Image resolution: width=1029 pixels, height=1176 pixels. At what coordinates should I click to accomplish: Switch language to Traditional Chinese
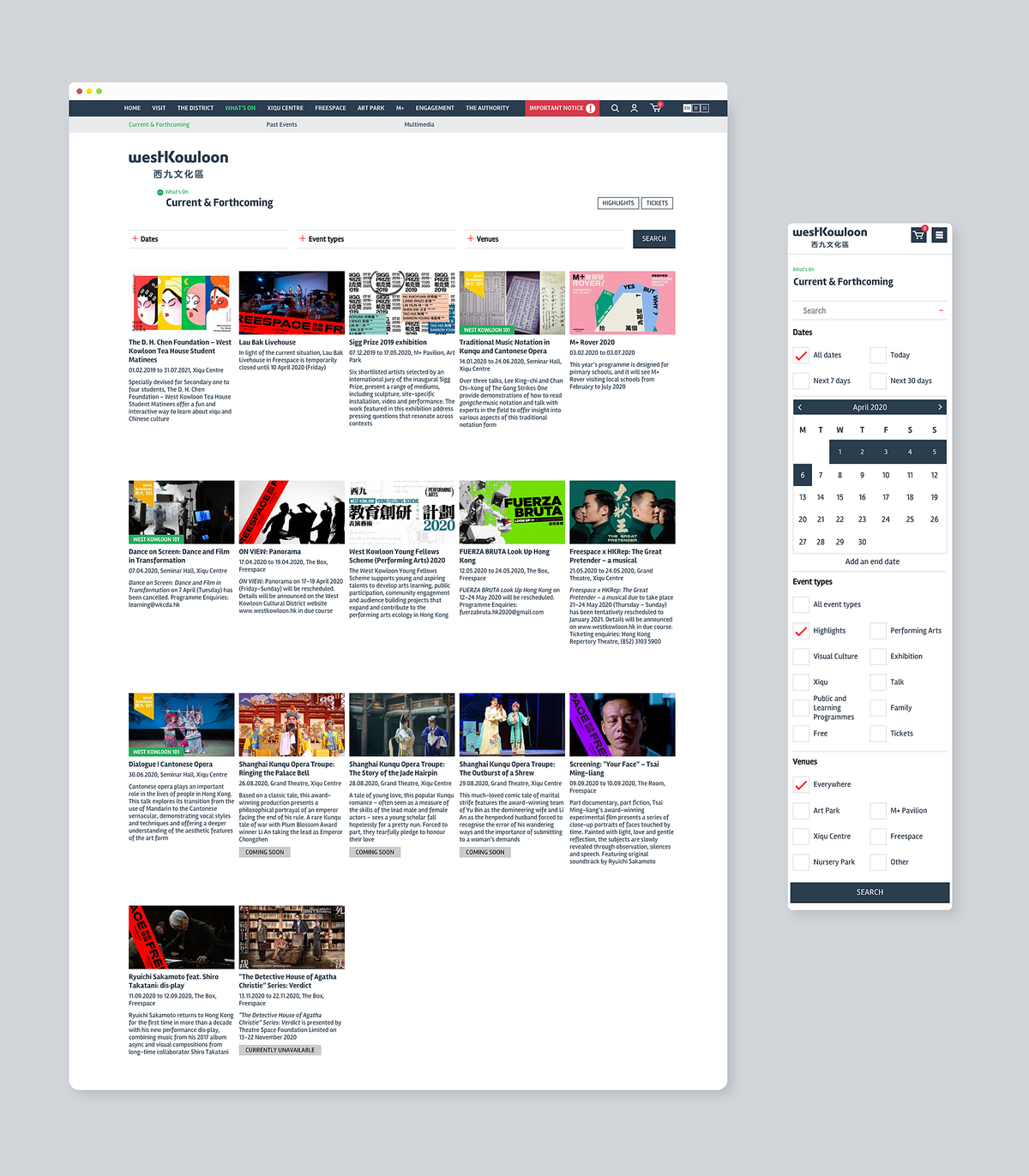coord(696,108)
